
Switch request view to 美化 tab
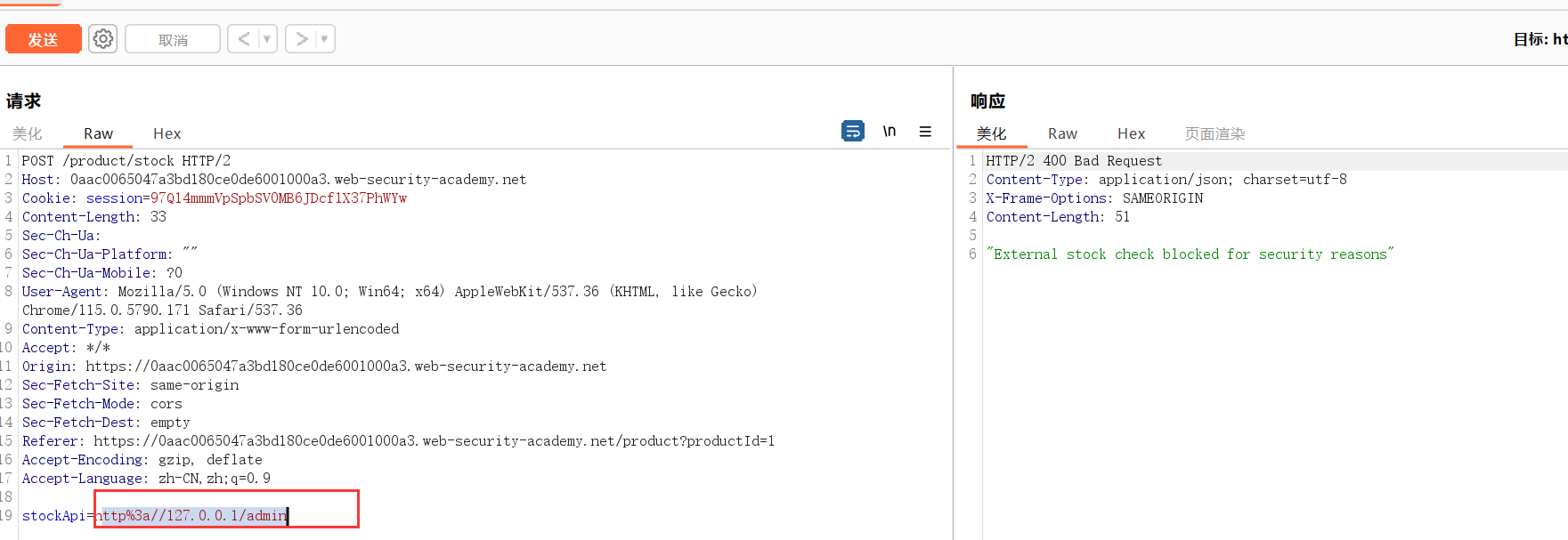27,133
